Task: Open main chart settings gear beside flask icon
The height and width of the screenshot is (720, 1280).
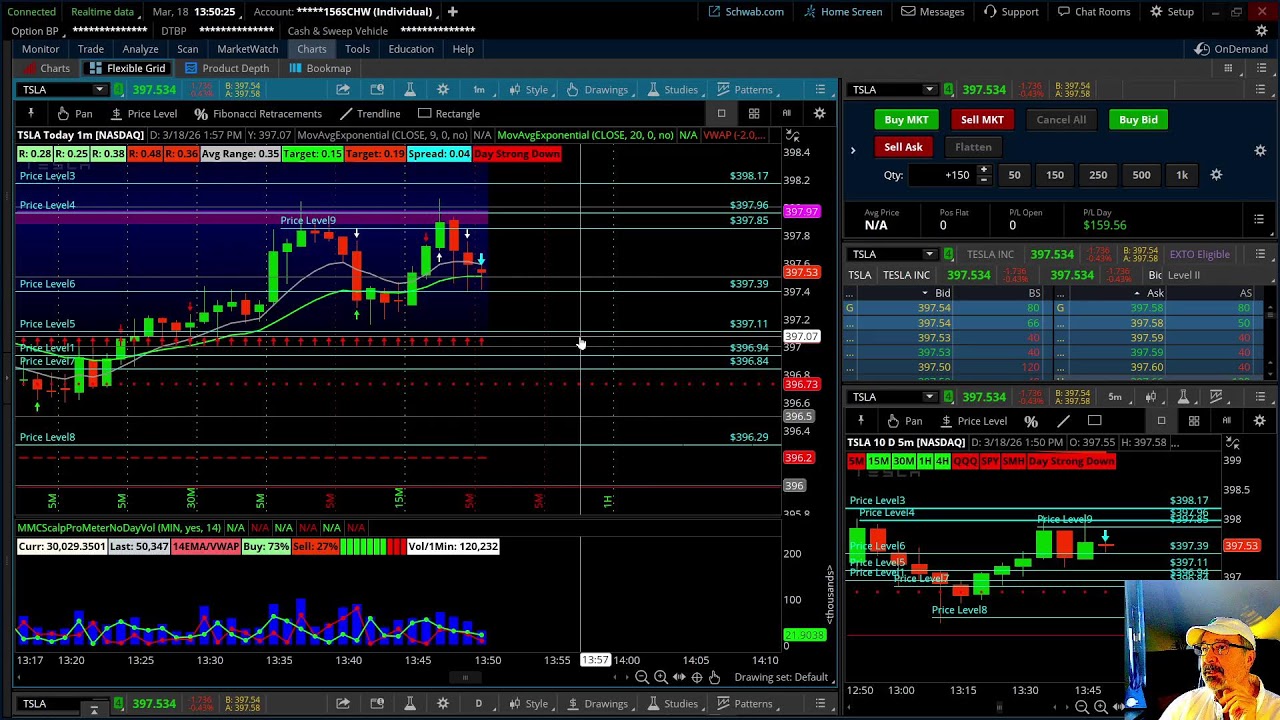Action: coord(443,90)
